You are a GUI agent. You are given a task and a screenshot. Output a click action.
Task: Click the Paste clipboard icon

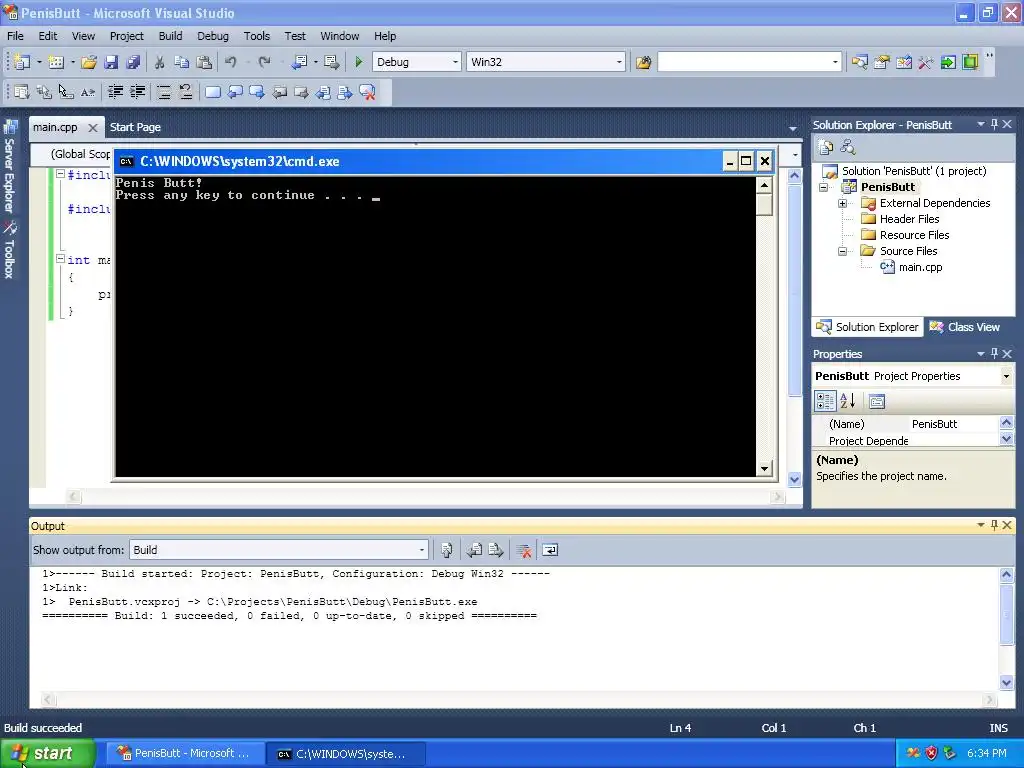[x=204, y=62]
